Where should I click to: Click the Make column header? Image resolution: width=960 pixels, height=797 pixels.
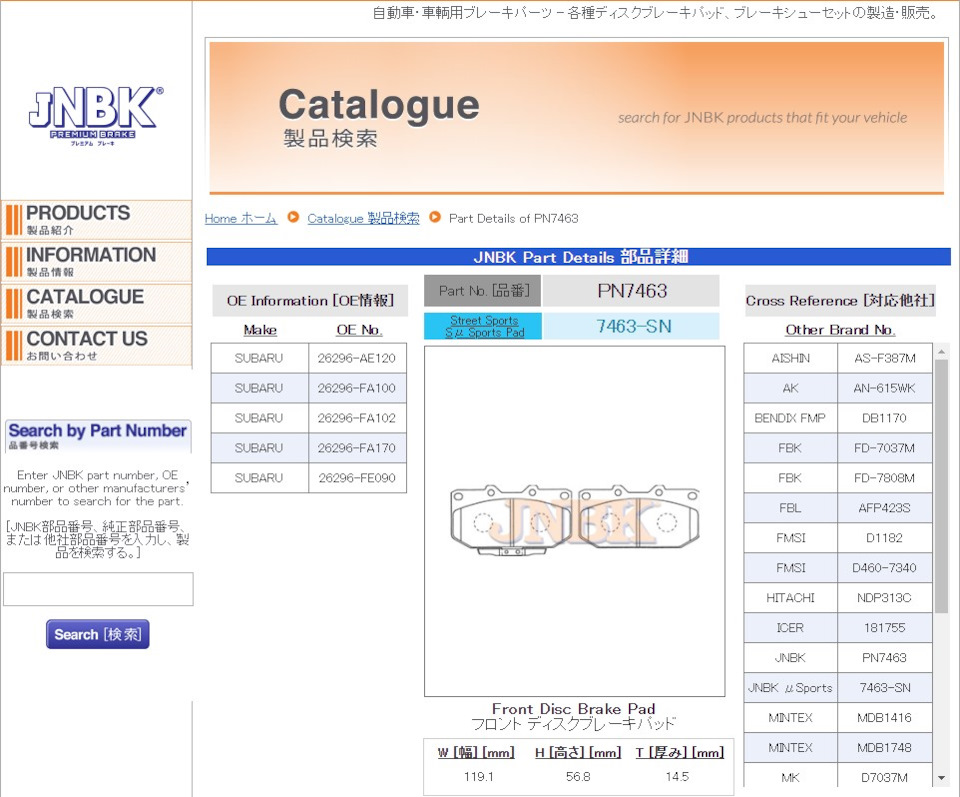pyautogui.click(x=260, y=330)
